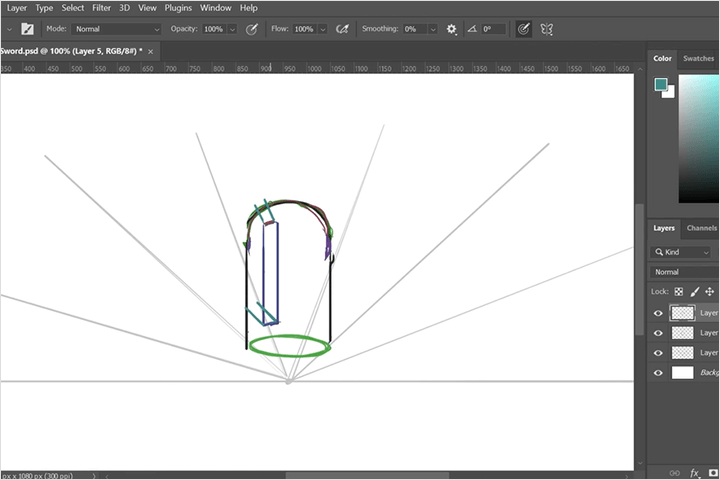Toggle pressure control for brush size
This screenshot has width=720, height=480.
tap(523, 29)
